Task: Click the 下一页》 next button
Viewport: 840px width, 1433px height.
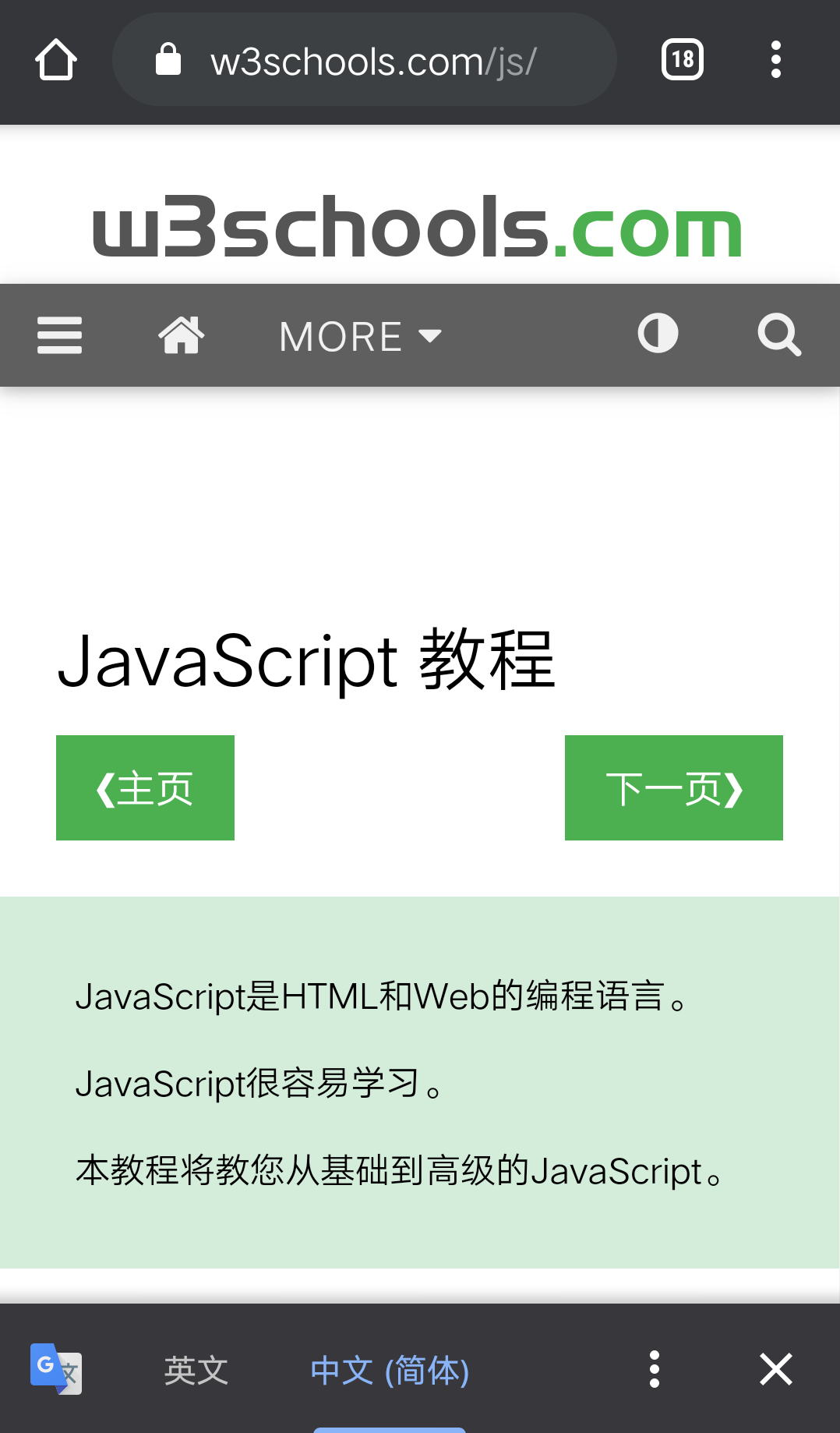Action: 674,787
